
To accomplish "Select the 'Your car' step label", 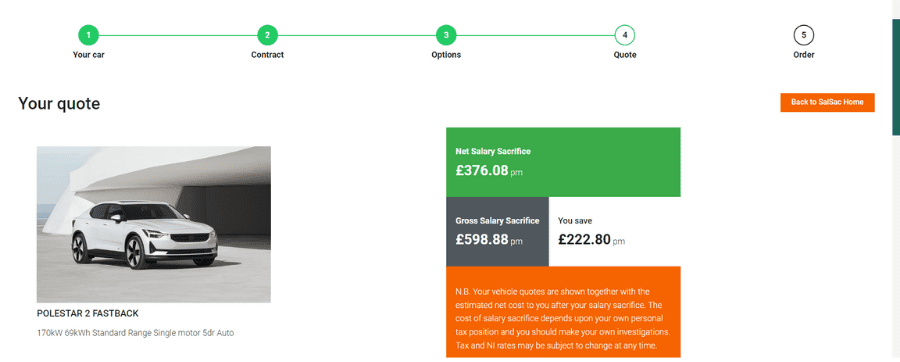I will click(x=88, y=55).
